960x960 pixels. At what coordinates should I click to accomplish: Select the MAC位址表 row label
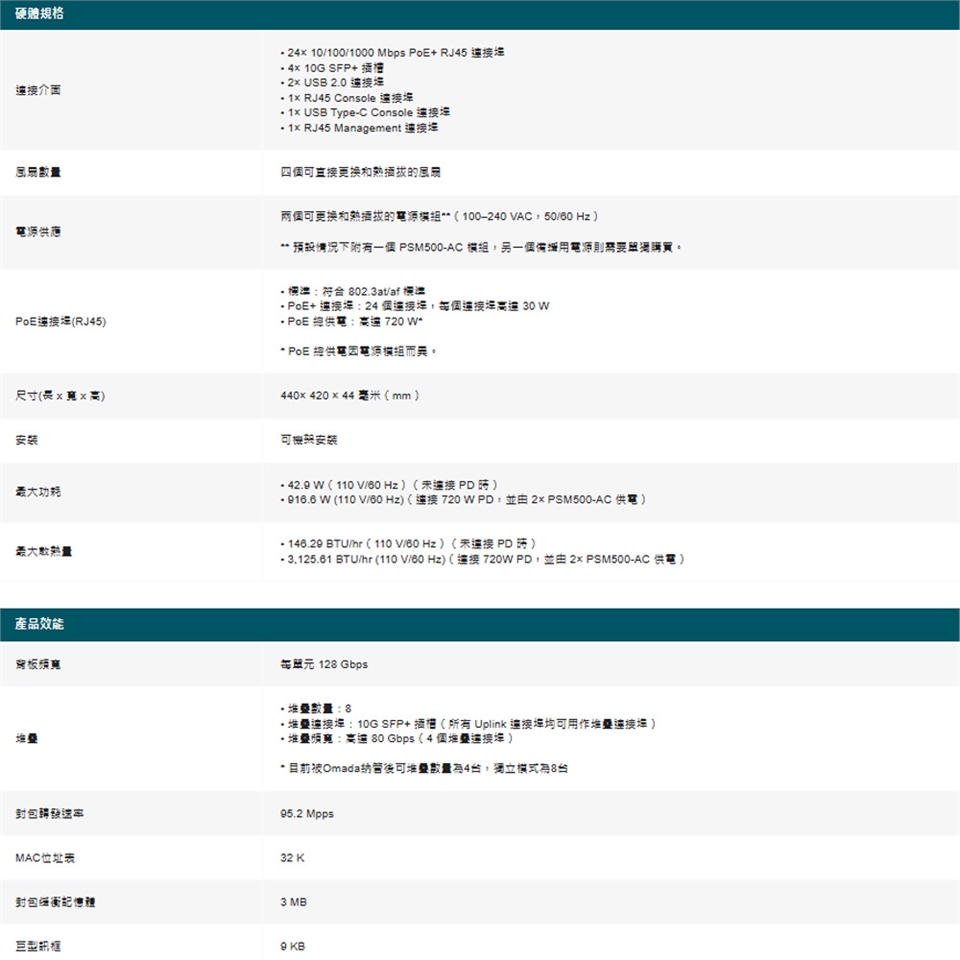pos(44,858)
